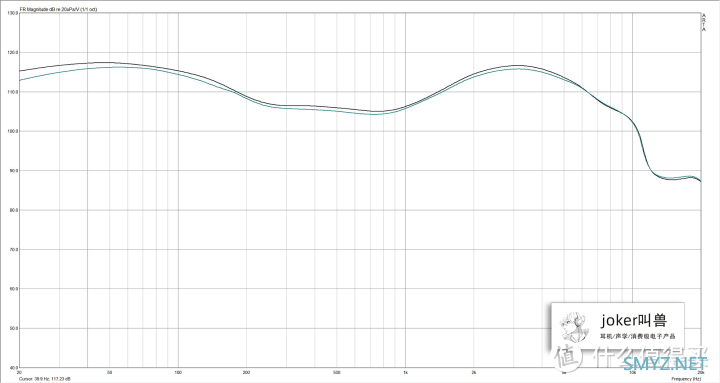Click the 100 Hz frequency tick label
720x383 pixels.
[x=178, y=372]
